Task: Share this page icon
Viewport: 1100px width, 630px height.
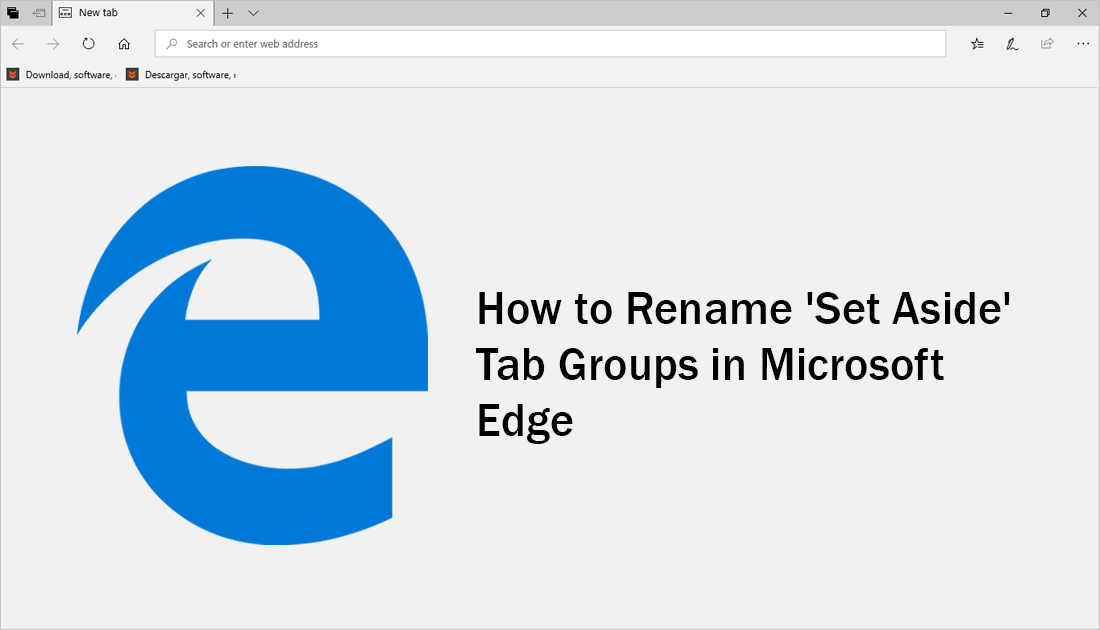Action: click(1047, 43)
